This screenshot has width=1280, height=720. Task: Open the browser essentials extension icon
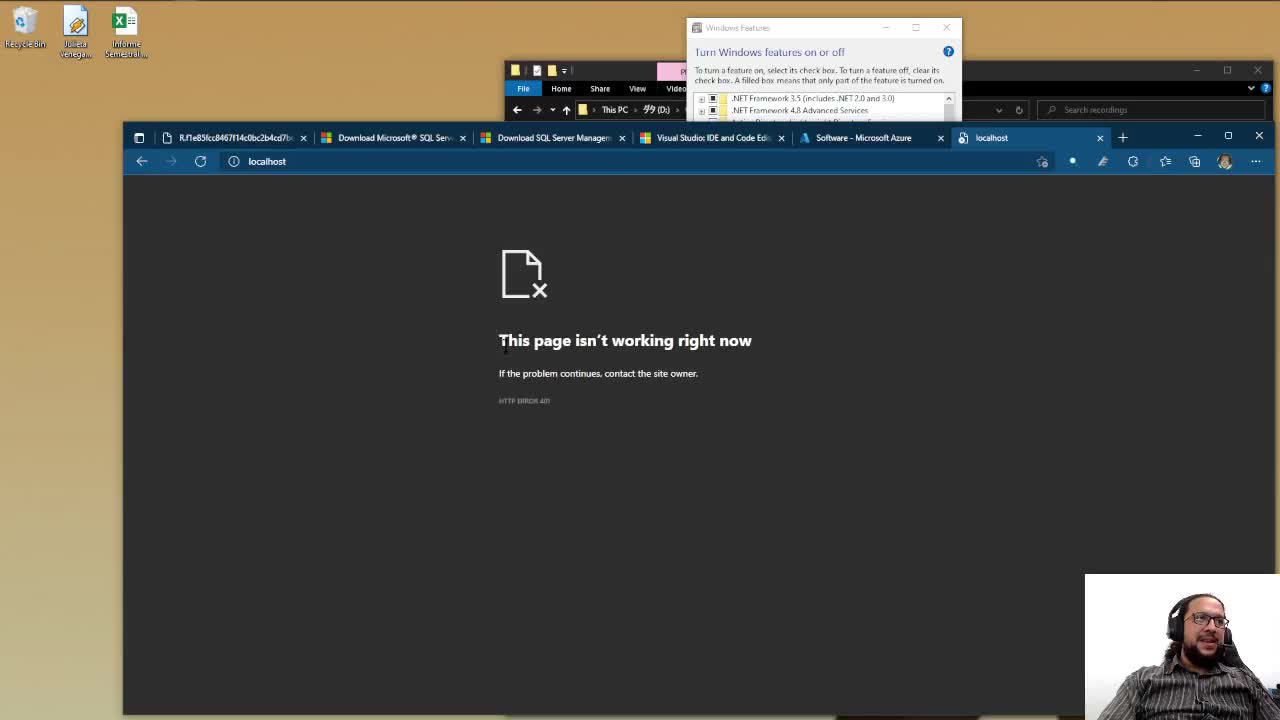[x=1133, y=161]
